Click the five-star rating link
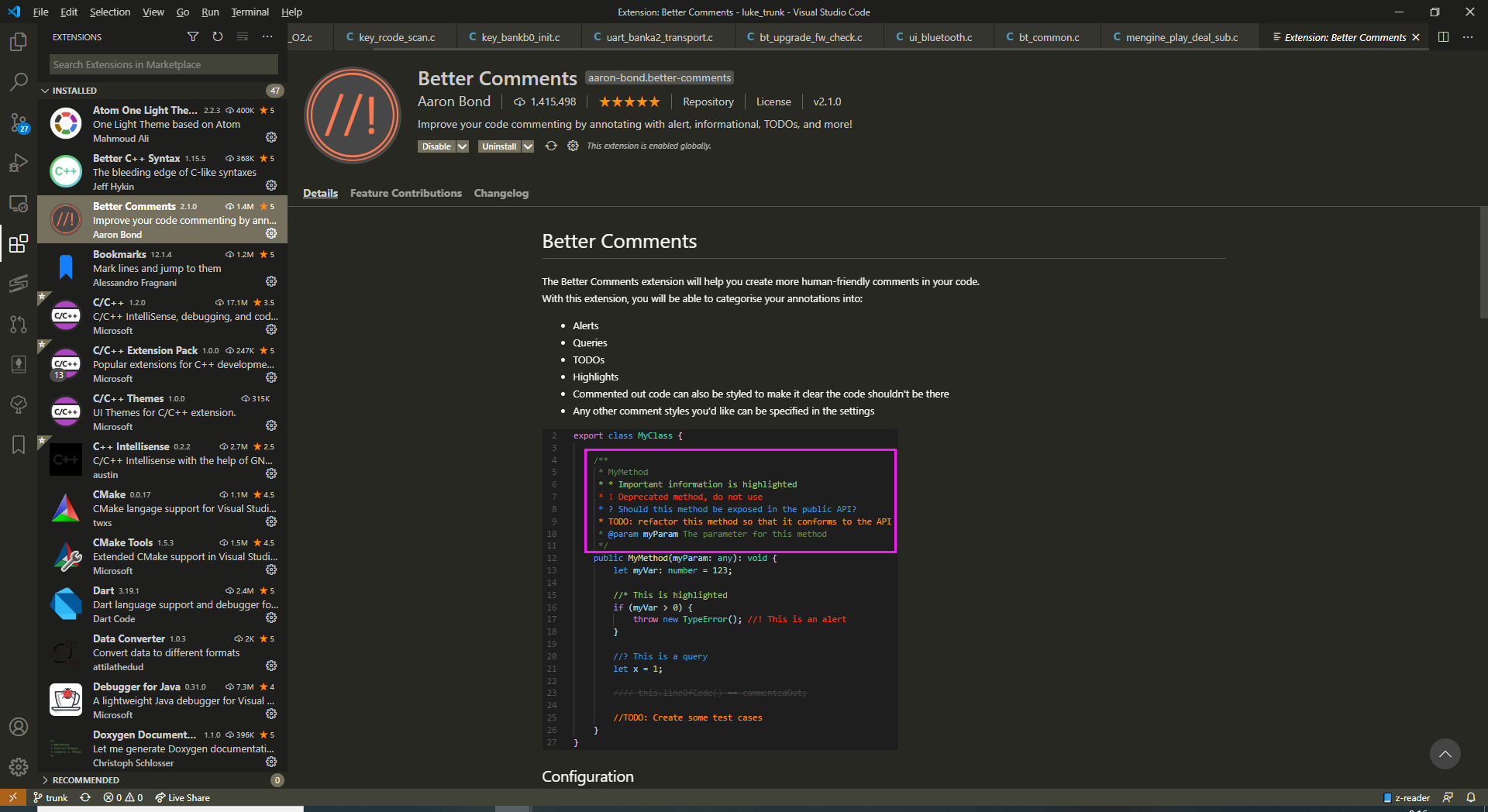1488x812 pixels. 629,101
